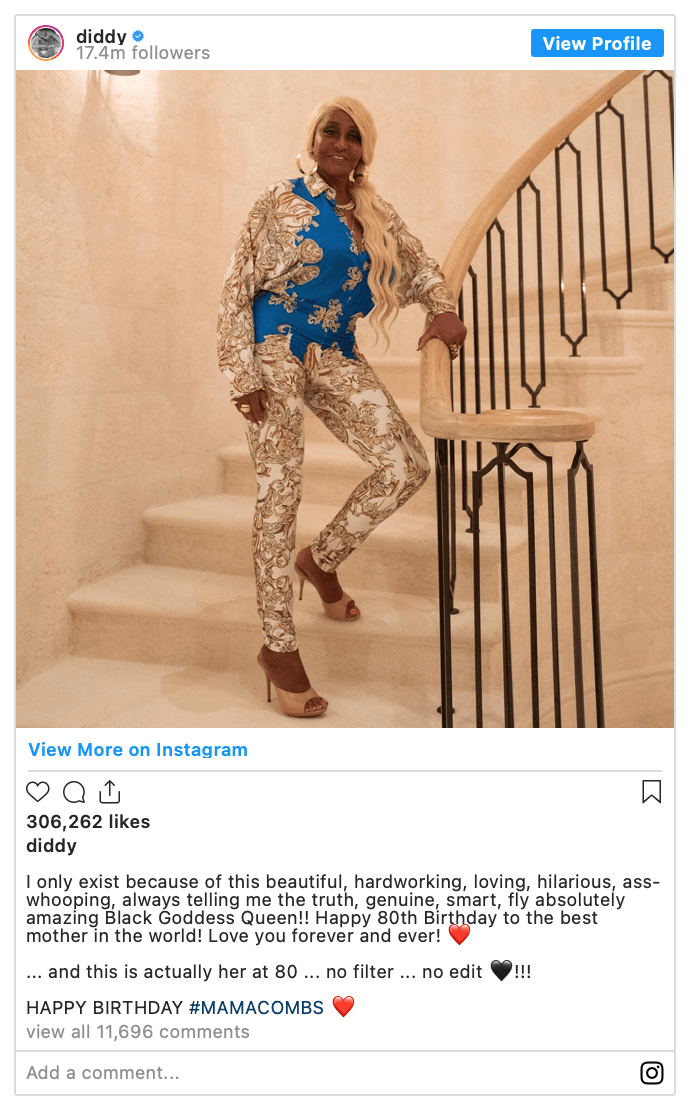Toggle the bookmark save icon
Screen dimensions: 696x1112
click(651, 791)
